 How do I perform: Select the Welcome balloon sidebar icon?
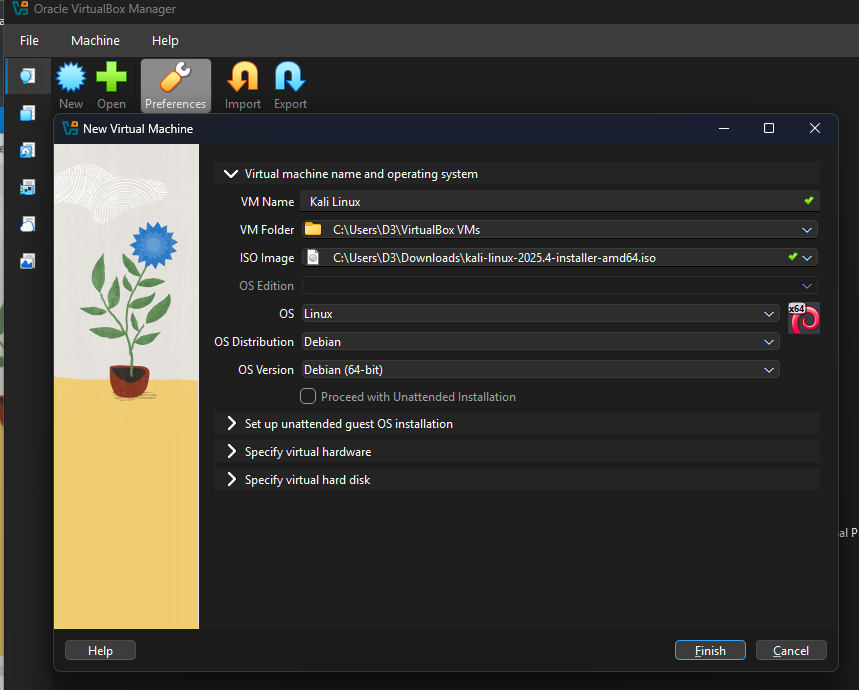tap(27, 76)
